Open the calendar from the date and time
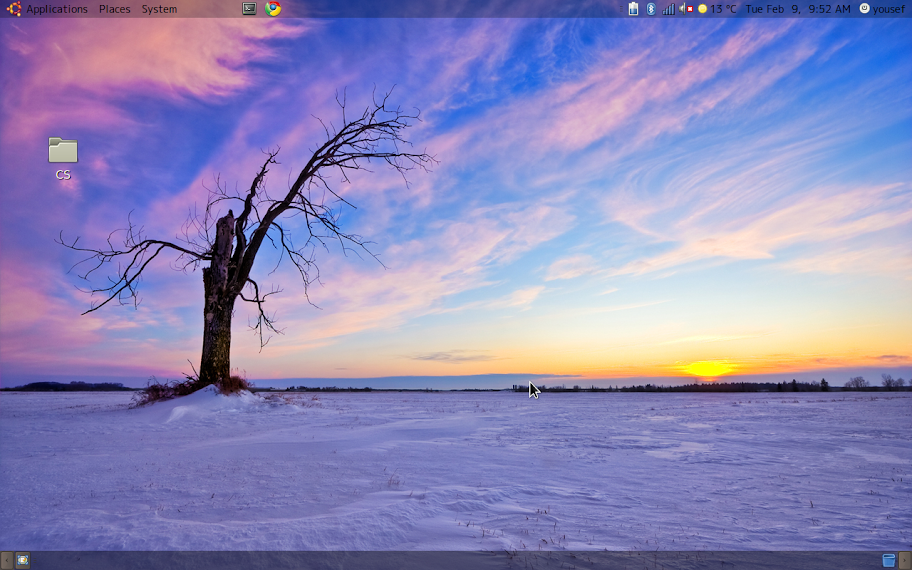The height and width of the screenshot is (570, 912). [x=798, y=9]
